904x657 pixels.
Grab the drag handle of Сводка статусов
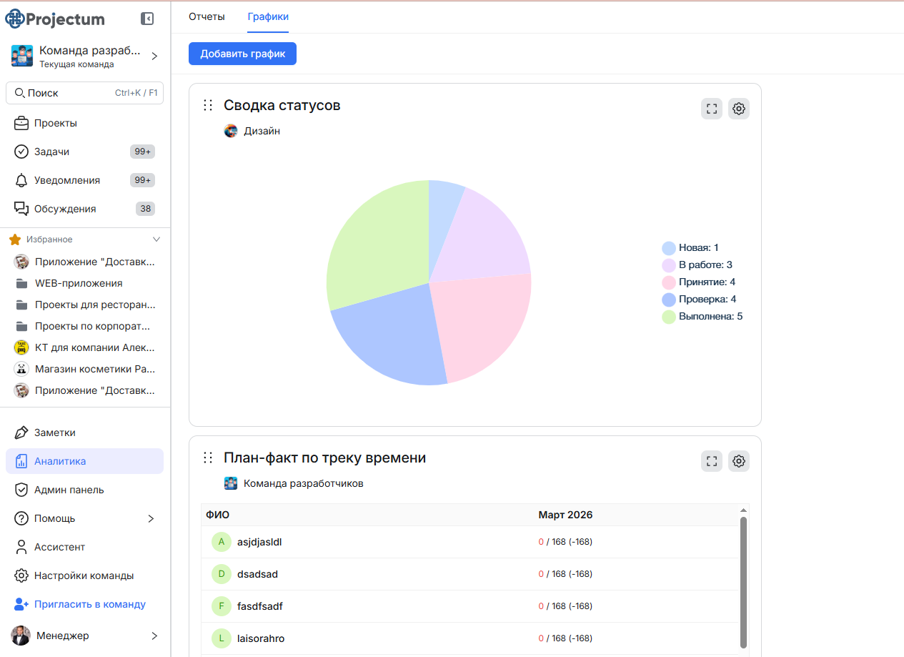click(208, 105)
